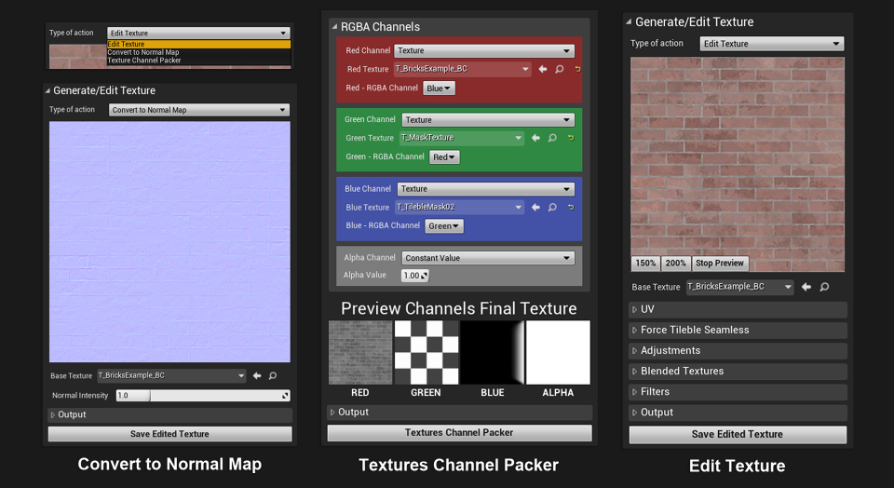Click the Textures Channel Packer button
The height and width of the screenshot is (488, 894).
click(459, 433)
